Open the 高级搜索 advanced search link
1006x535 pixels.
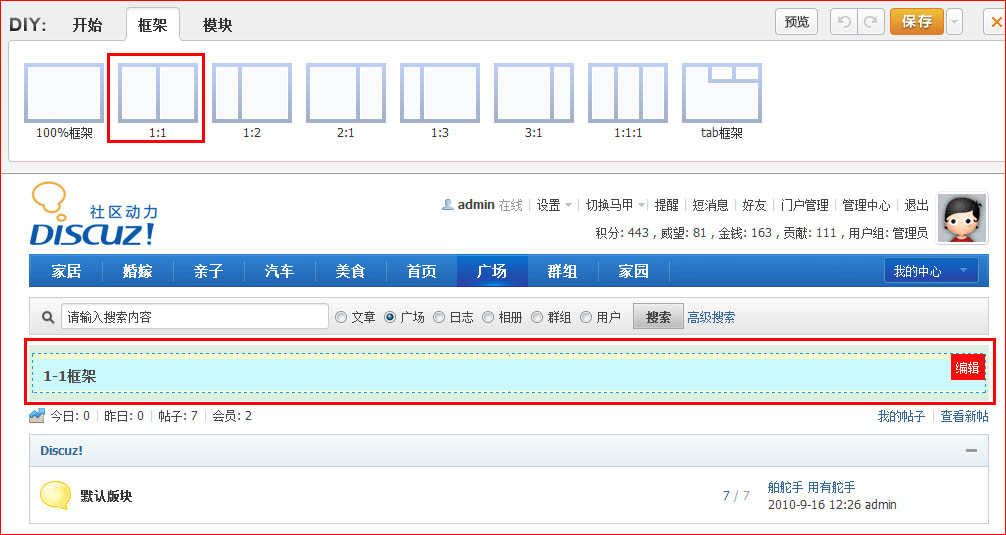[x=711, y=317]
